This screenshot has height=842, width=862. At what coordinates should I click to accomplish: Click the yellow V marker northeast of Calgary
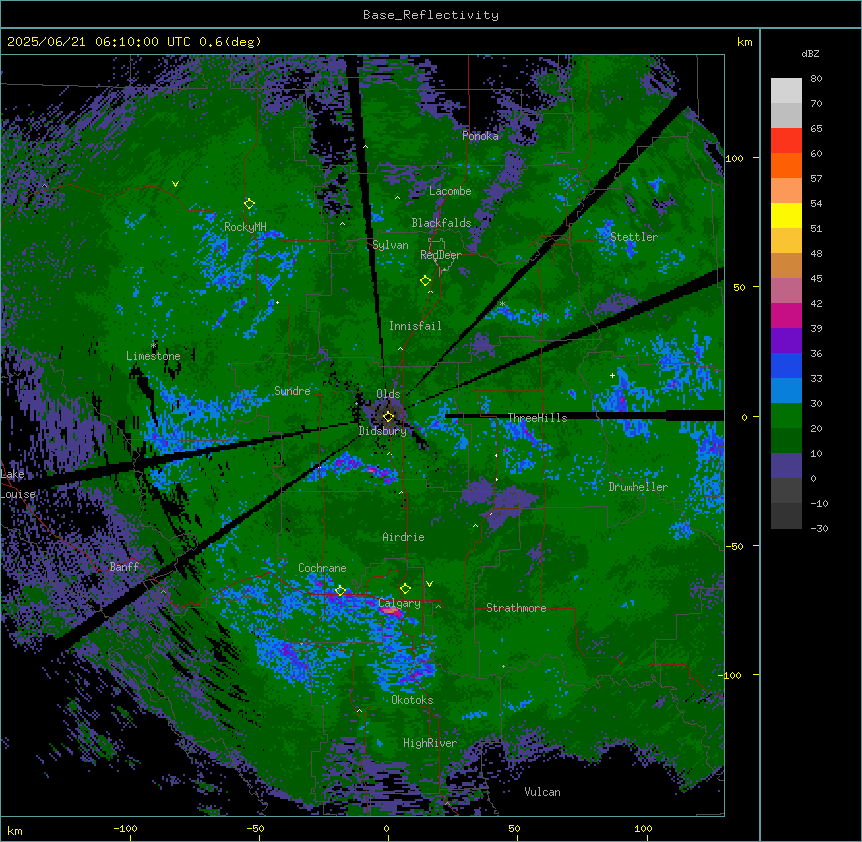point(429,584)
